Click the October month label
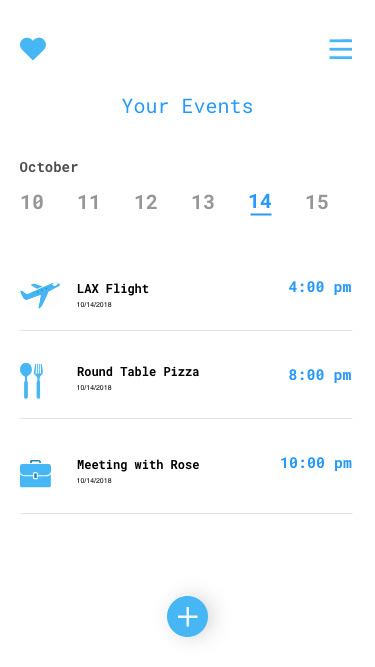The width and height of the screenshot is (375, 667). point(49,167)
